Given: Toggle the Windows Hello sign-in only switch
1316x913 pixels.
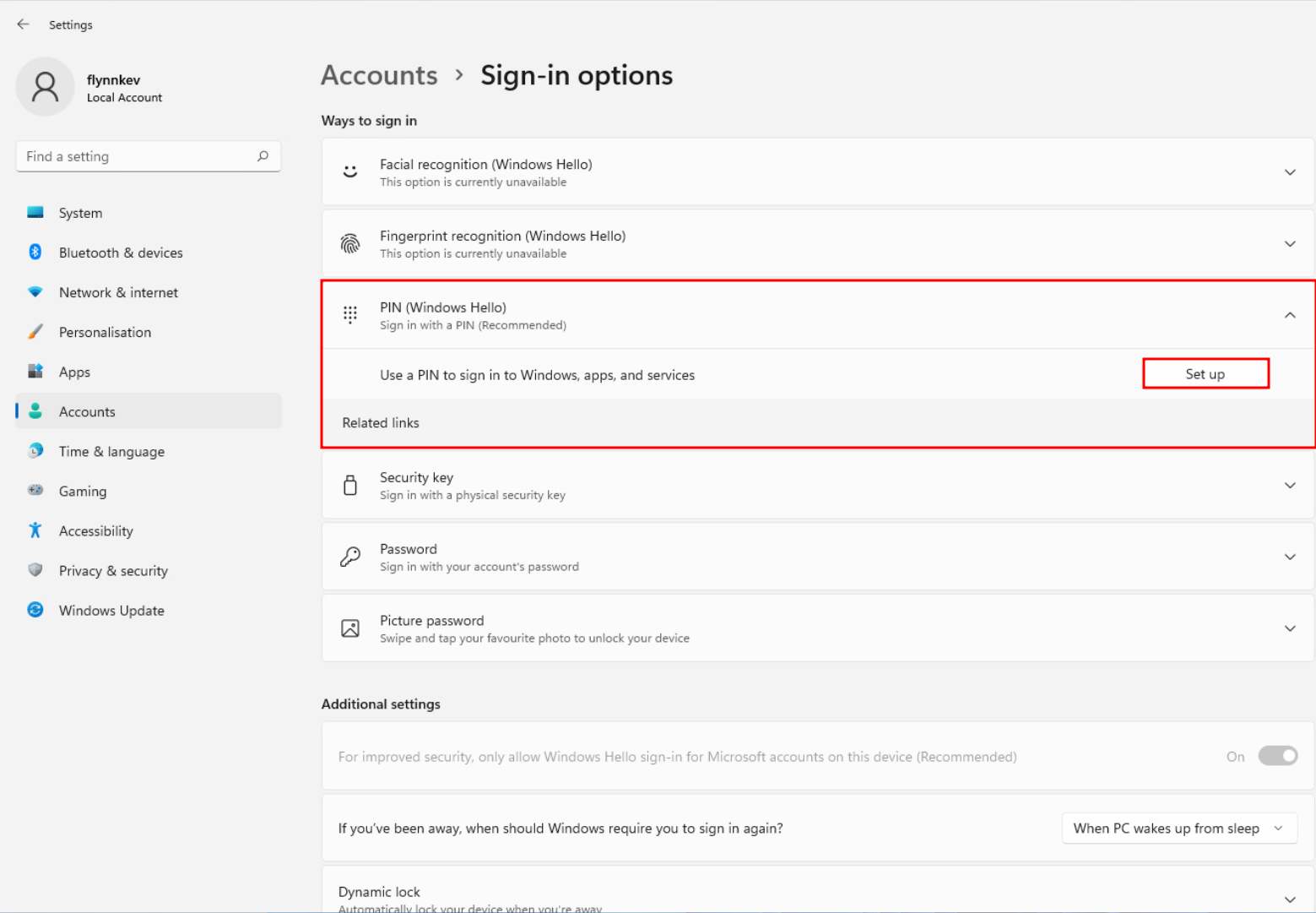Looking at the screenshot, I should tap(1277, 756).
